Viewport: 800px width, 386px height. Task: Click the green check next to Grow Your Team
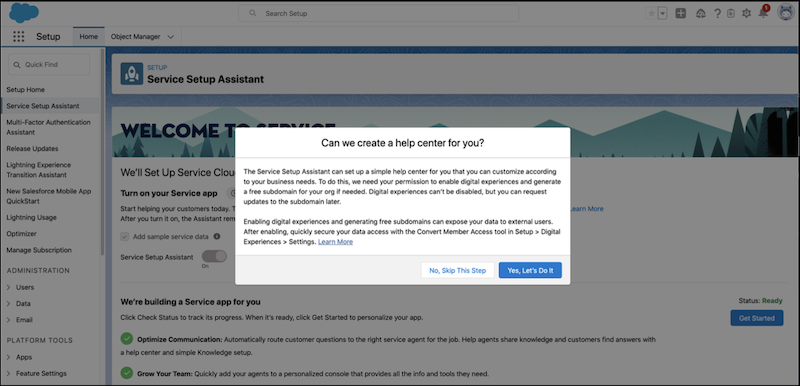click(126, 373)
